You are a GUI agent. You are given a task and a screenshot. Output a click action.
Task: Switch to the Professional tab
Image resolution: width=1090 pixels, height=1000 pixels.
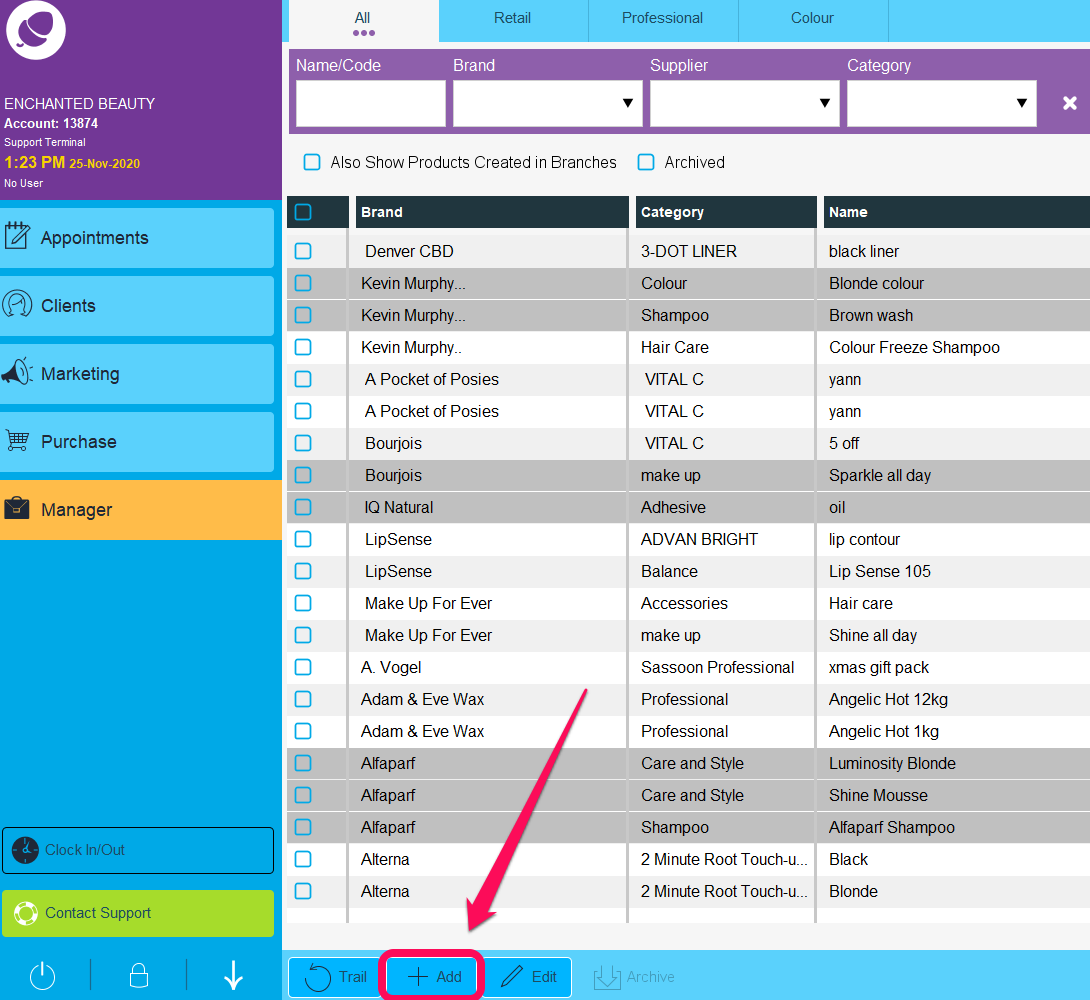pos(662,18)
